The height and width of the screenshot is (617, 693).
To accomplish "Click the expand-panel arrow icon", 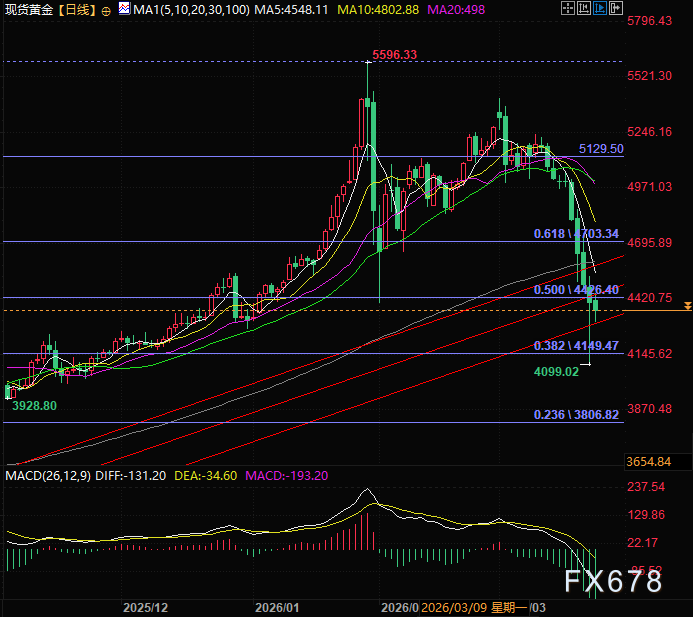I will pos(616,8).
